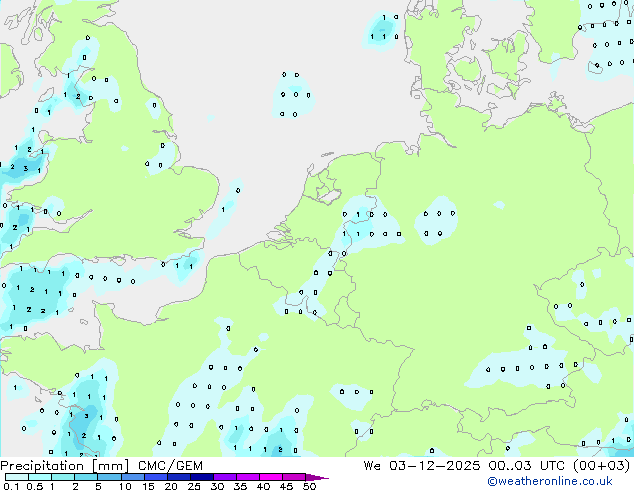
Task: Pick the 15–20 mm legend color box
Action: click(155, 477)
